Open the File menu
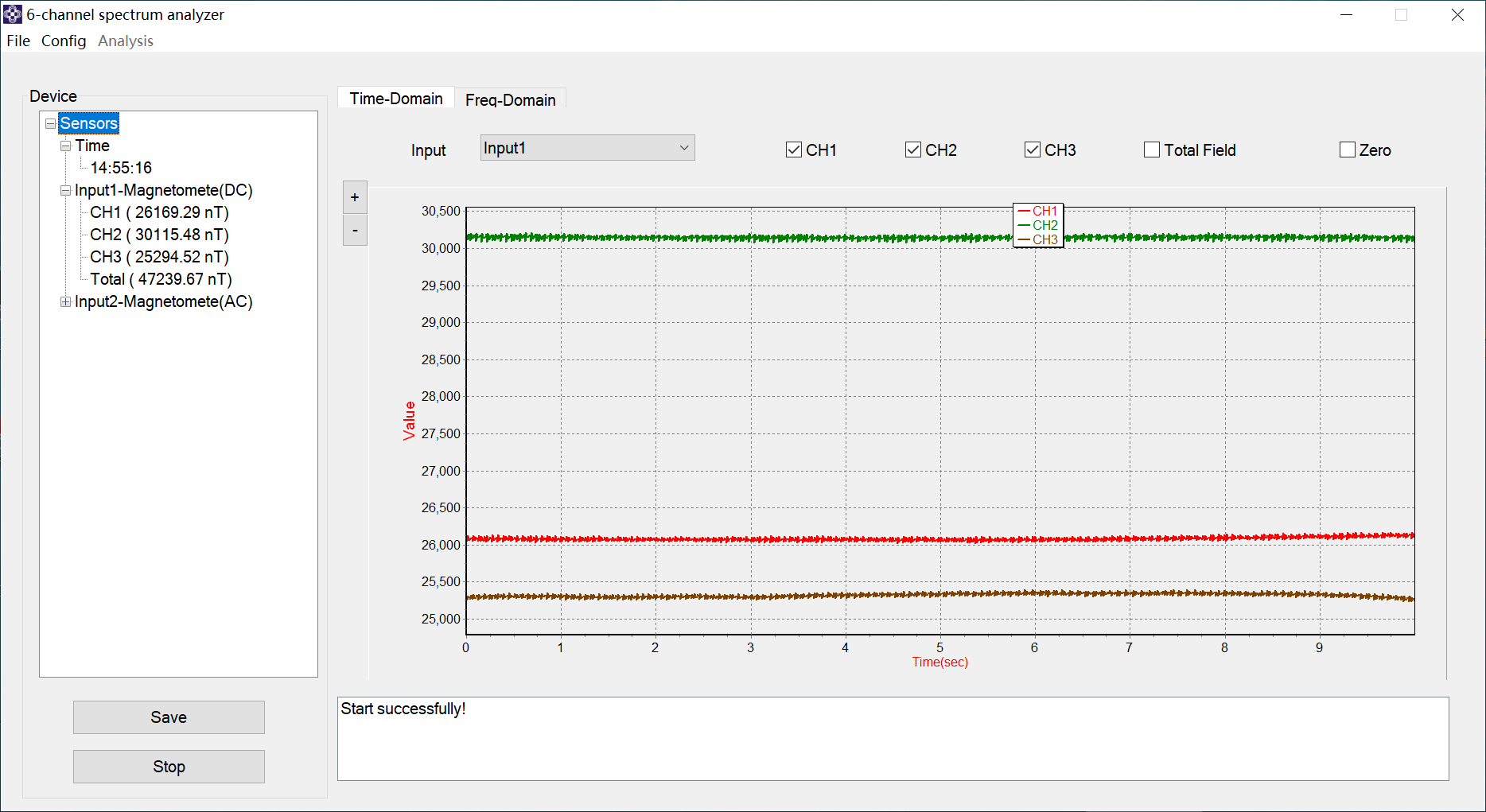Screen dimensions: 1486x812 pyautogui.click(x=18, y=41)
